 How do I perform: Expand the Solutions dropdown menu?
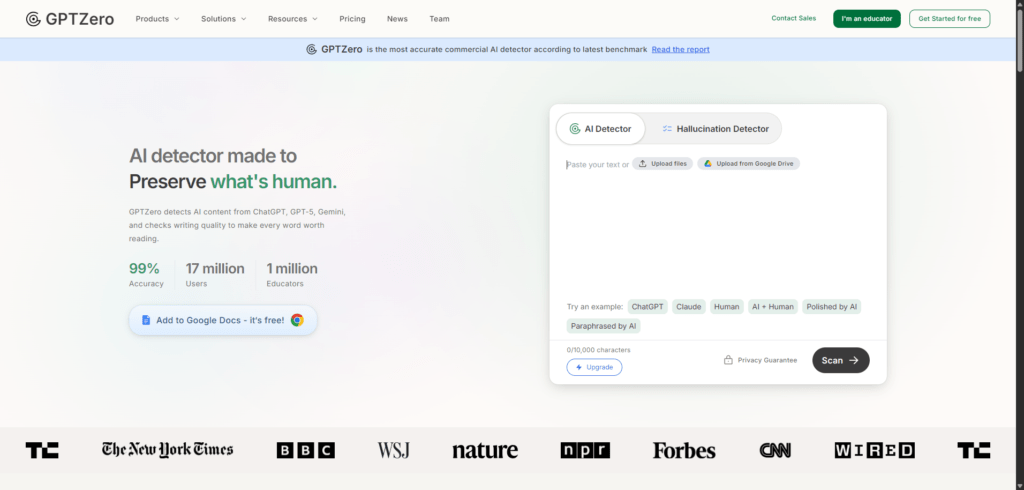[x=224, y=19]
